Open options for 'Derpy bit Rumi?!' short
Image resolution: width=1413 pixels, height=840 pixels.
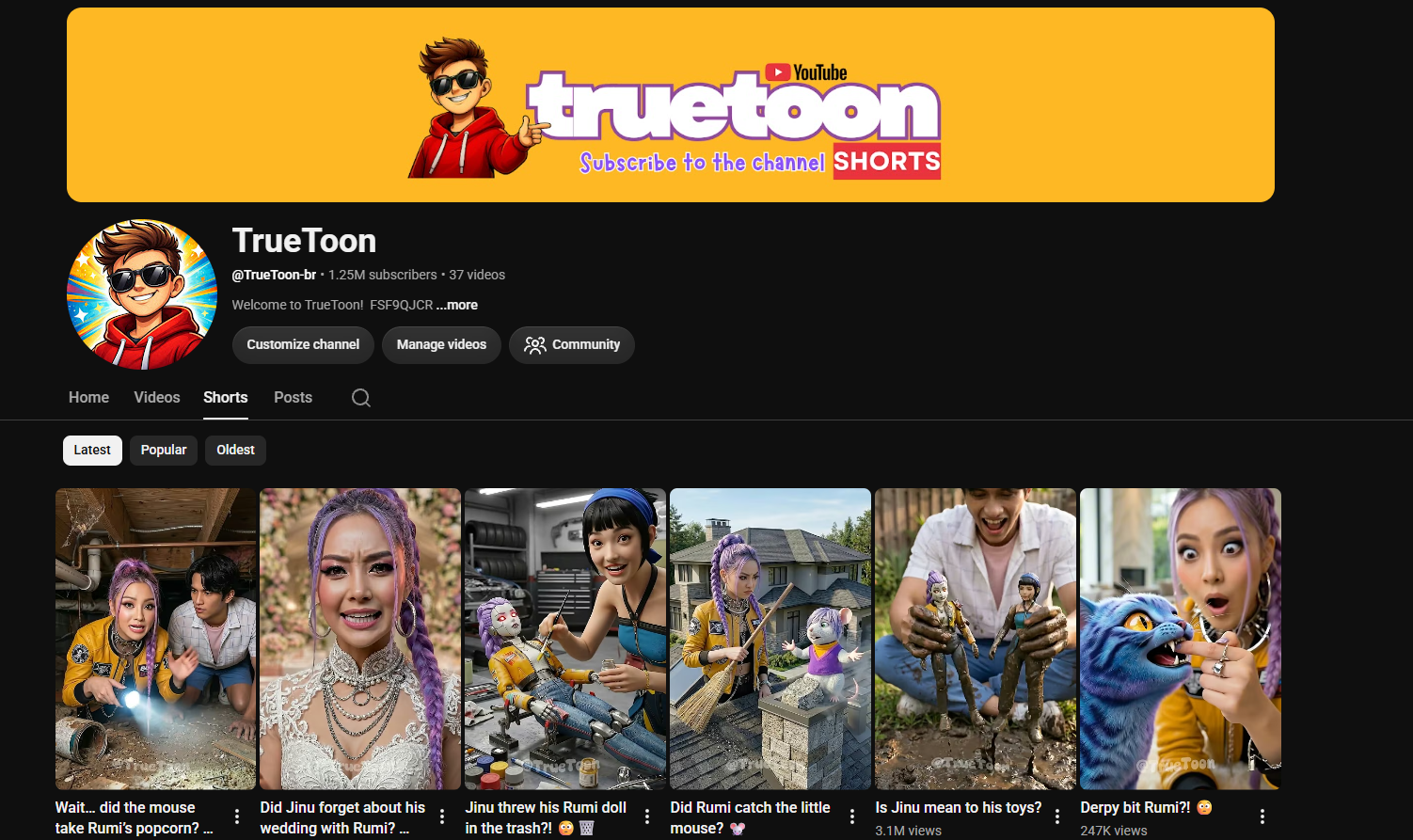point(1262,816)
